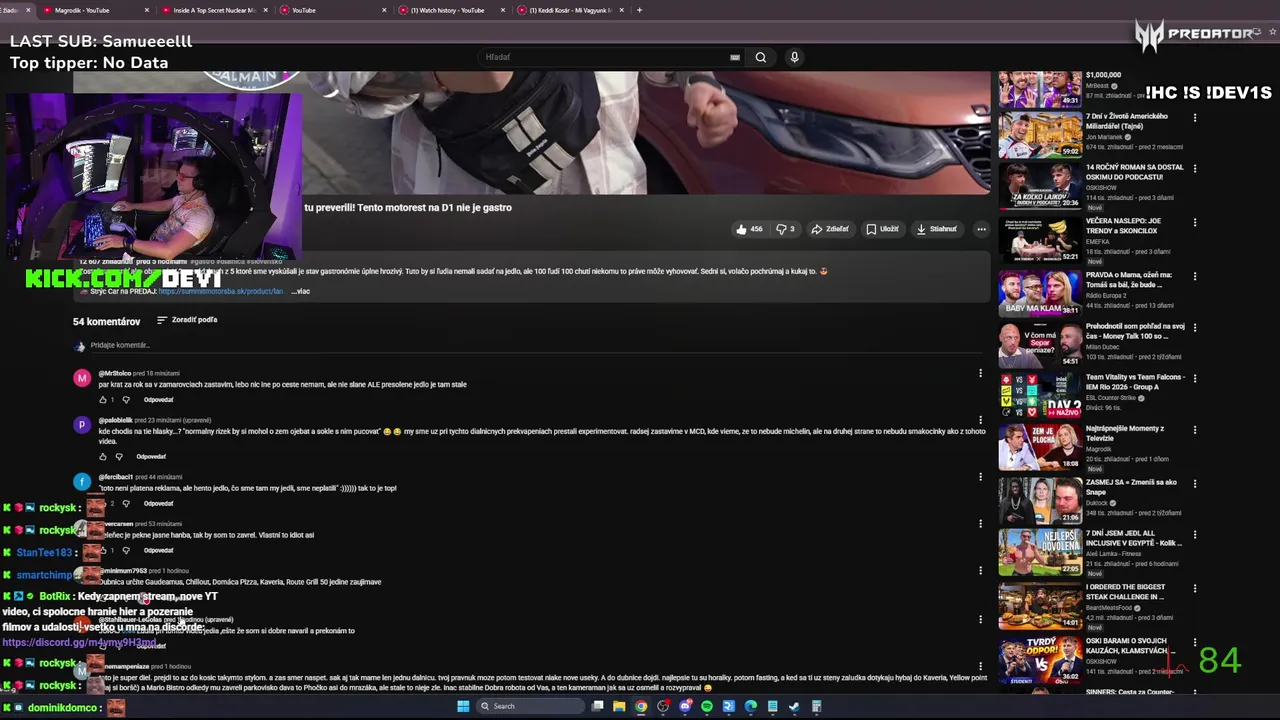This screenshot has height=720, width=1280.
Task: Reply to @palobielik comment via Odpovedať
Action: click(151, 457)
